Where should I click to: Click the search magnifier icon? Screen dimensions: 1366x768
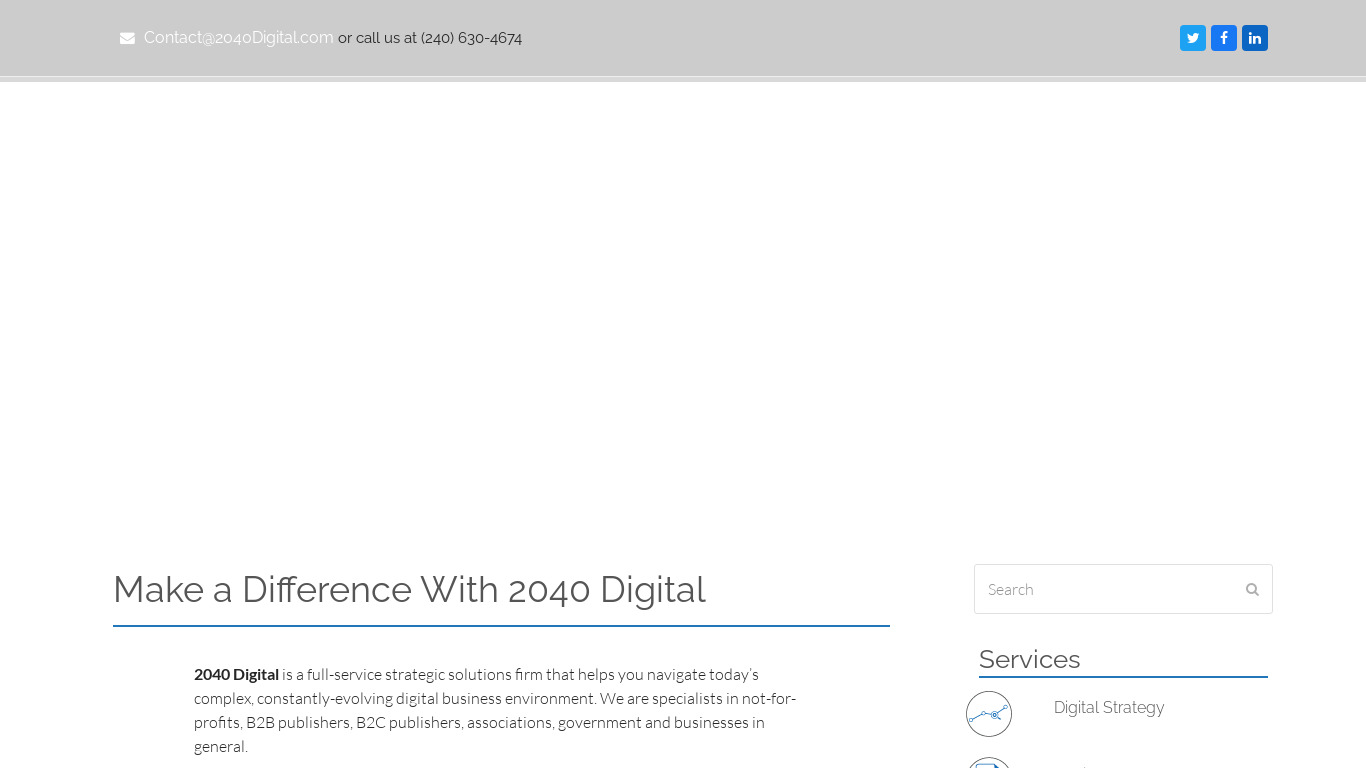coord(1252,589)
